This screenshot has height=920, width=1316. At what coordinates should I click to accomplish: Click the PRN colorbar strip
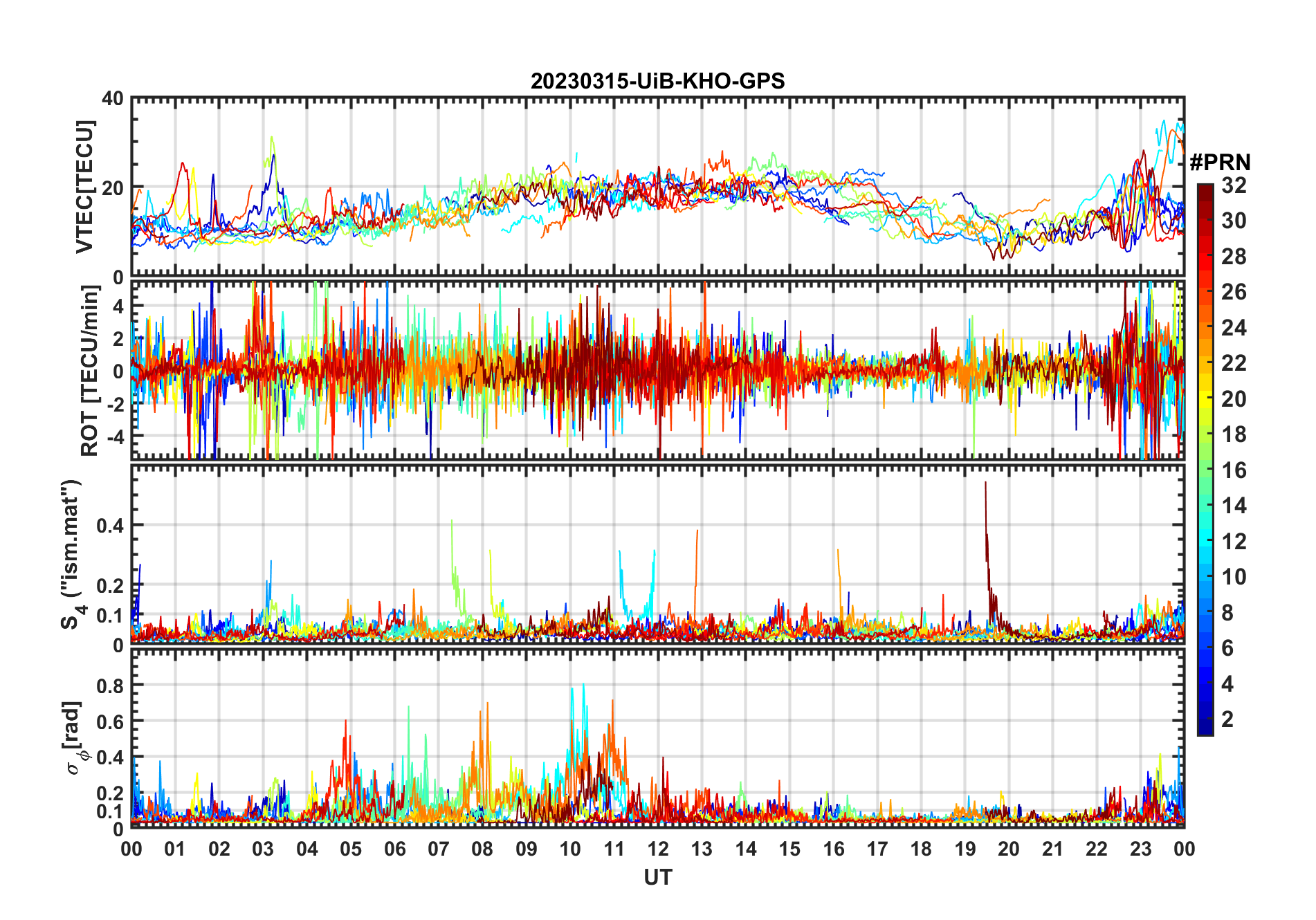tap(1205, 459)
